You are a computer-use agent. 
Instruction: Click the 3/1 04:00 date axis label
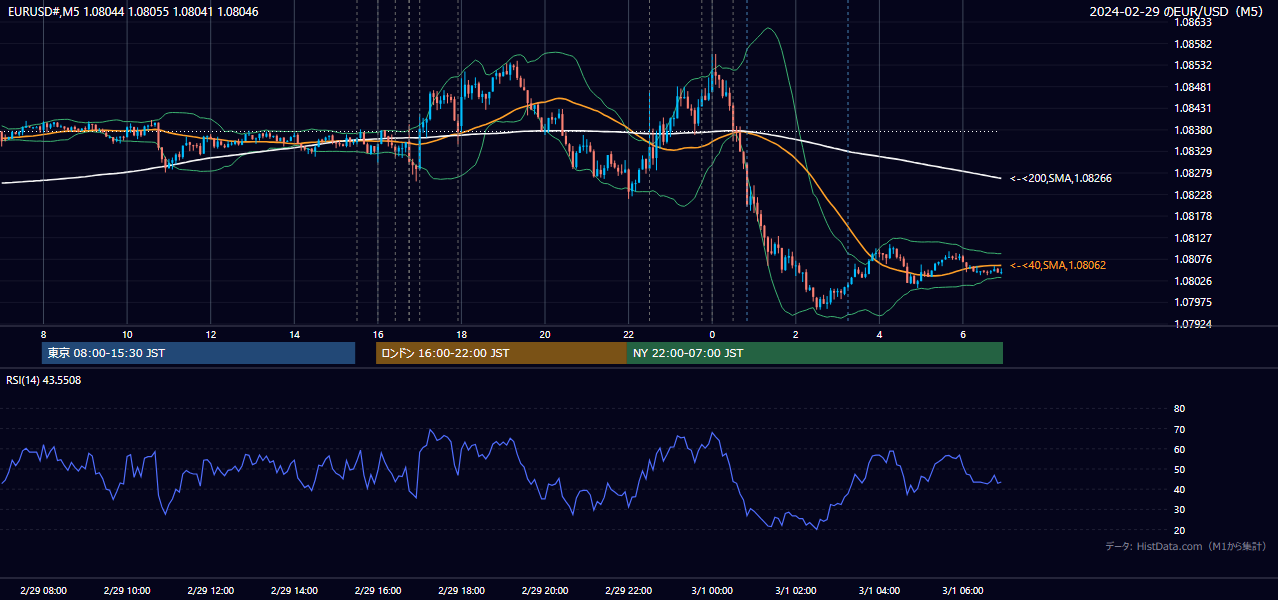point(879,591)
